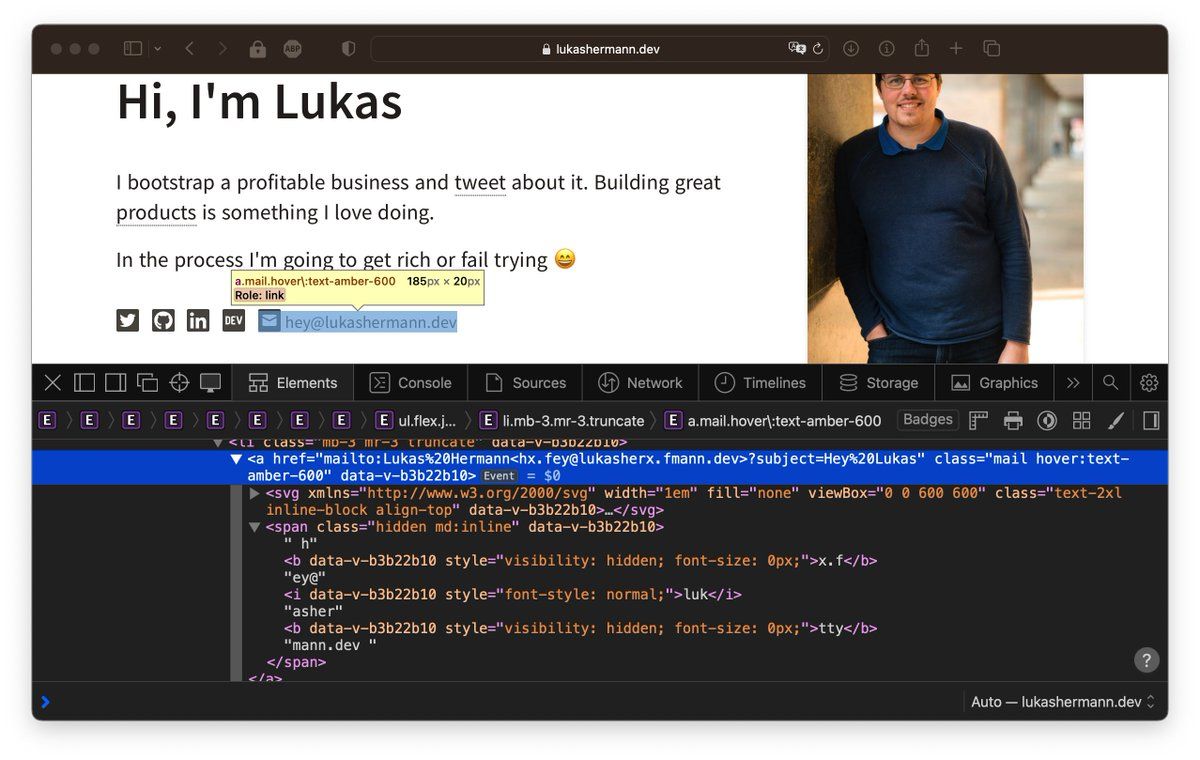1200x760 pixels.
Task: Expand the svg element node
Action: click(255, 494)
